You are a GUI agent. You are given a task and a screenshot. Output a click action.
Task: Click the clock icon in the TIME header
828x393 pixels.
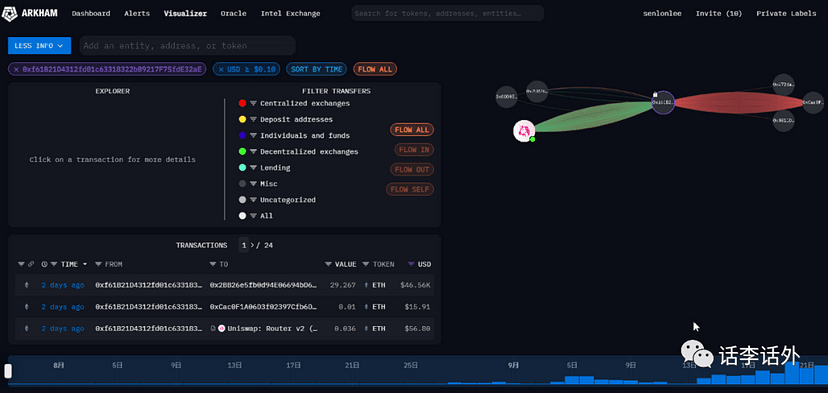pyautogui.click(x=44, y=264)
